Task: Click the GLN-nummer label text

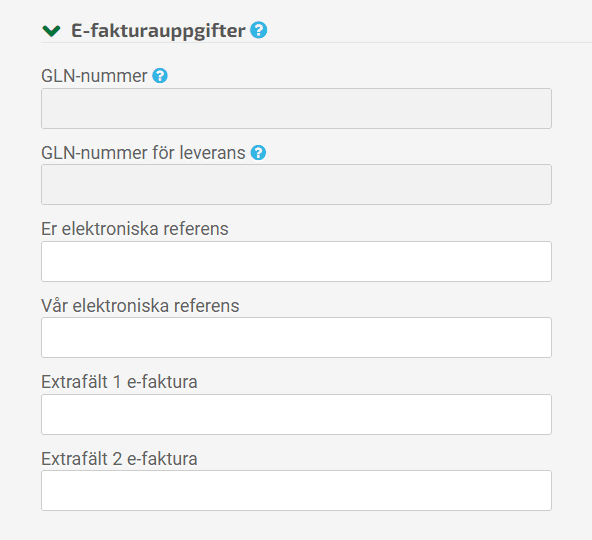Action: click(94, 76)
